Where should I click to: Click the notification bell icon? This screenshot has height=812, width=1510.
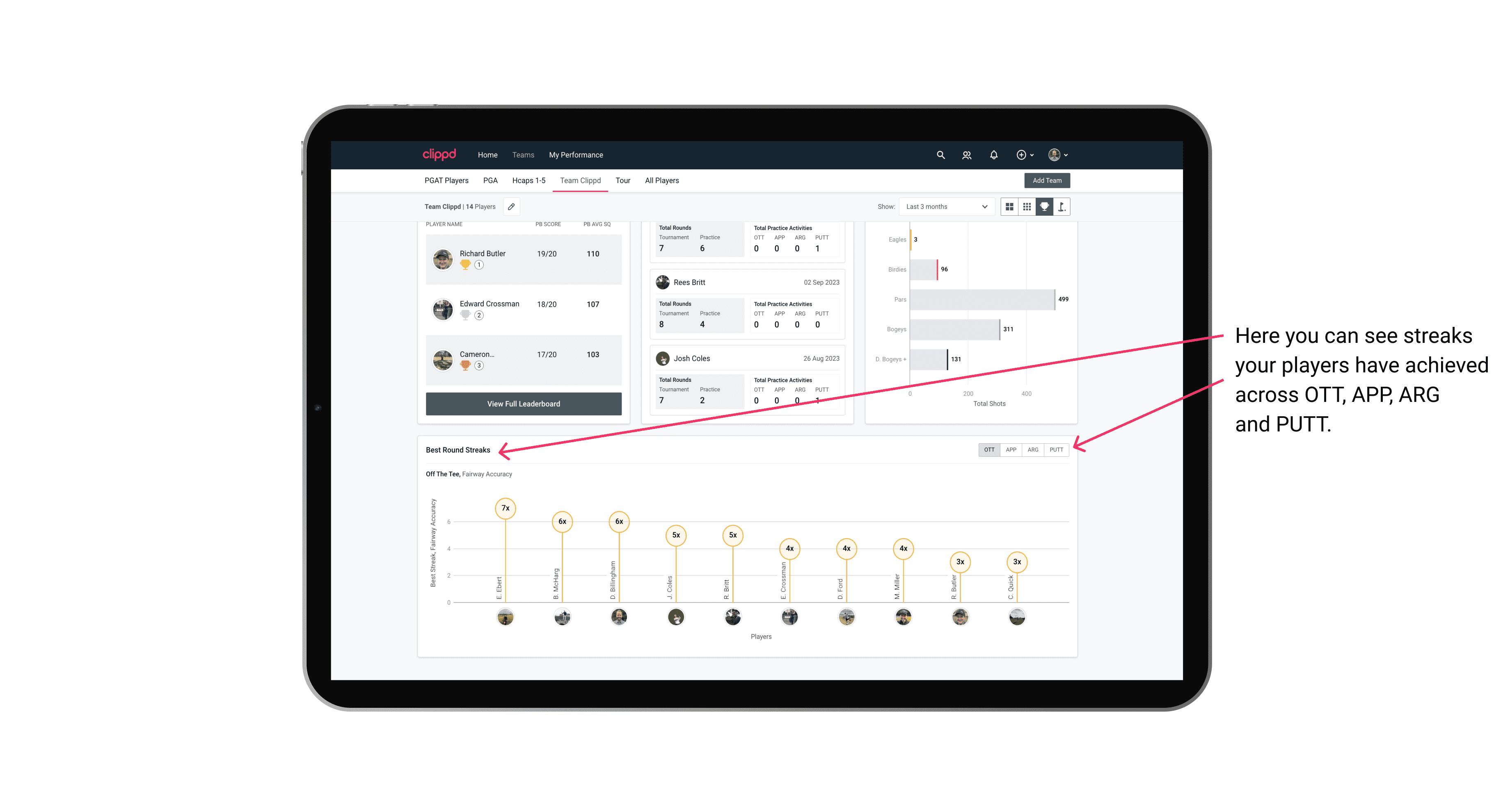point(993,154)
